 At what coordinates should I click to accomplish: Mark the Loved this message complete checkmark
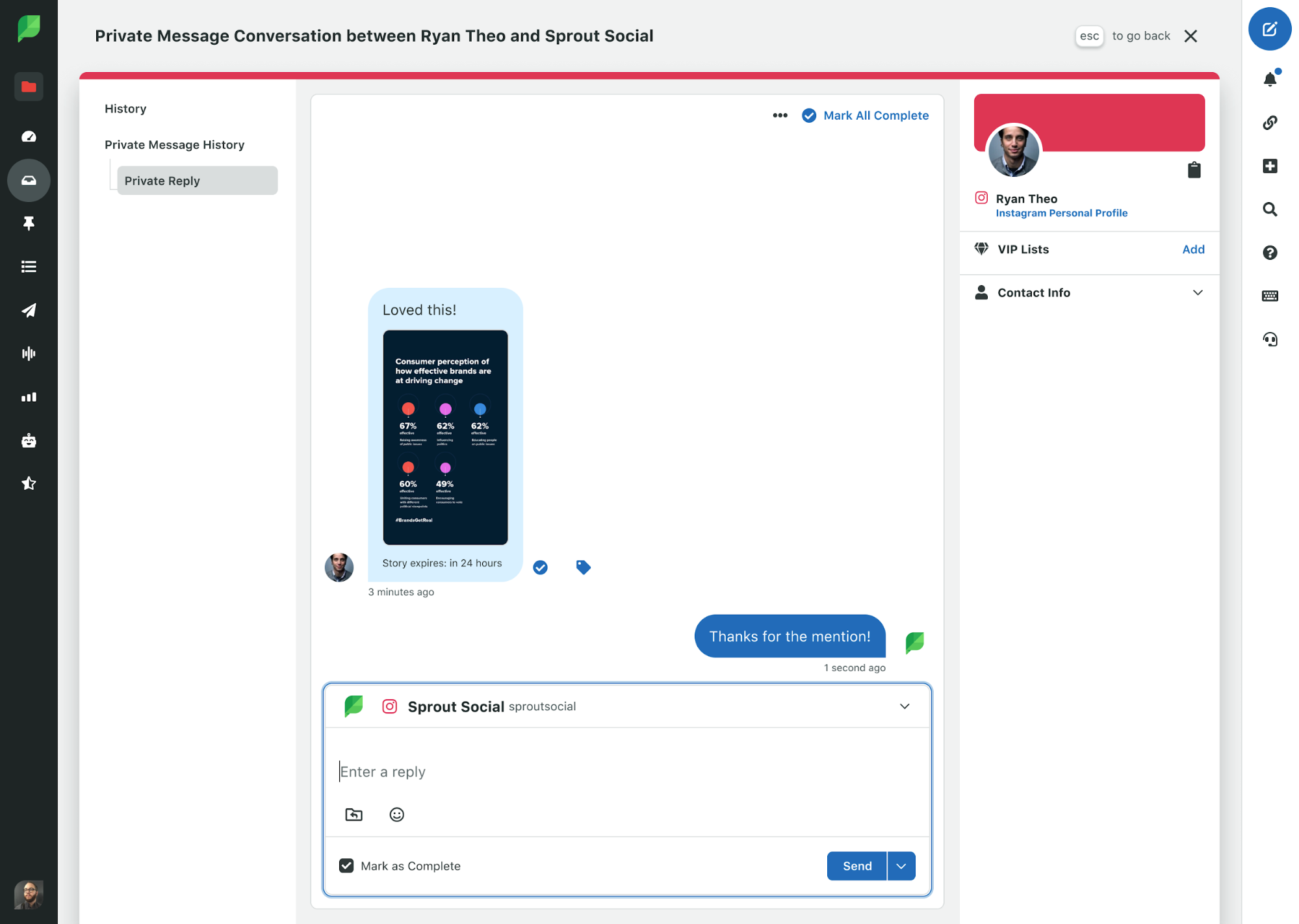click(x=540, y=567)
